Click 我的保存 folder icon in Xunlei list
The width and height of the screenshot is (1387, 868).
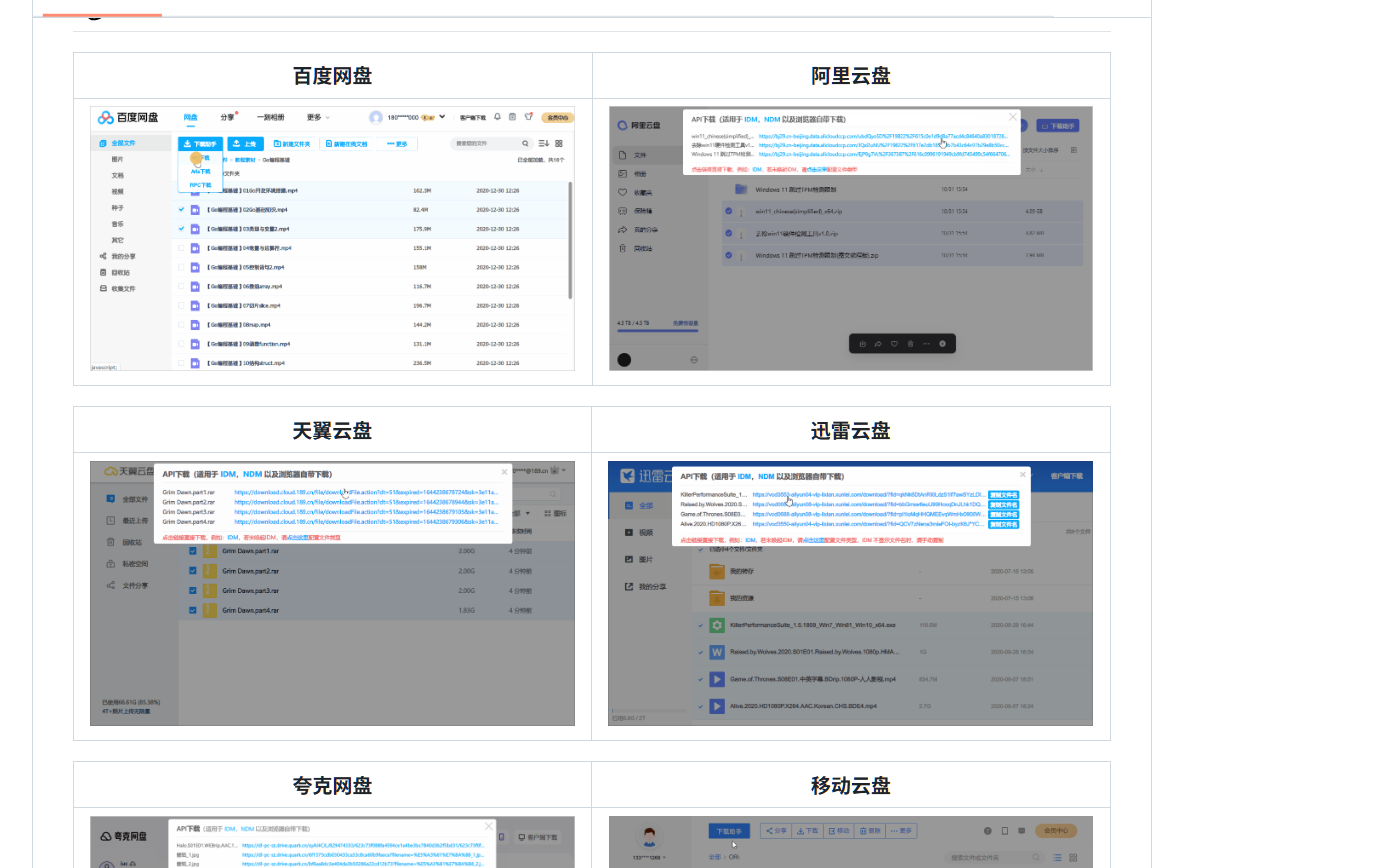pos(717,572)
